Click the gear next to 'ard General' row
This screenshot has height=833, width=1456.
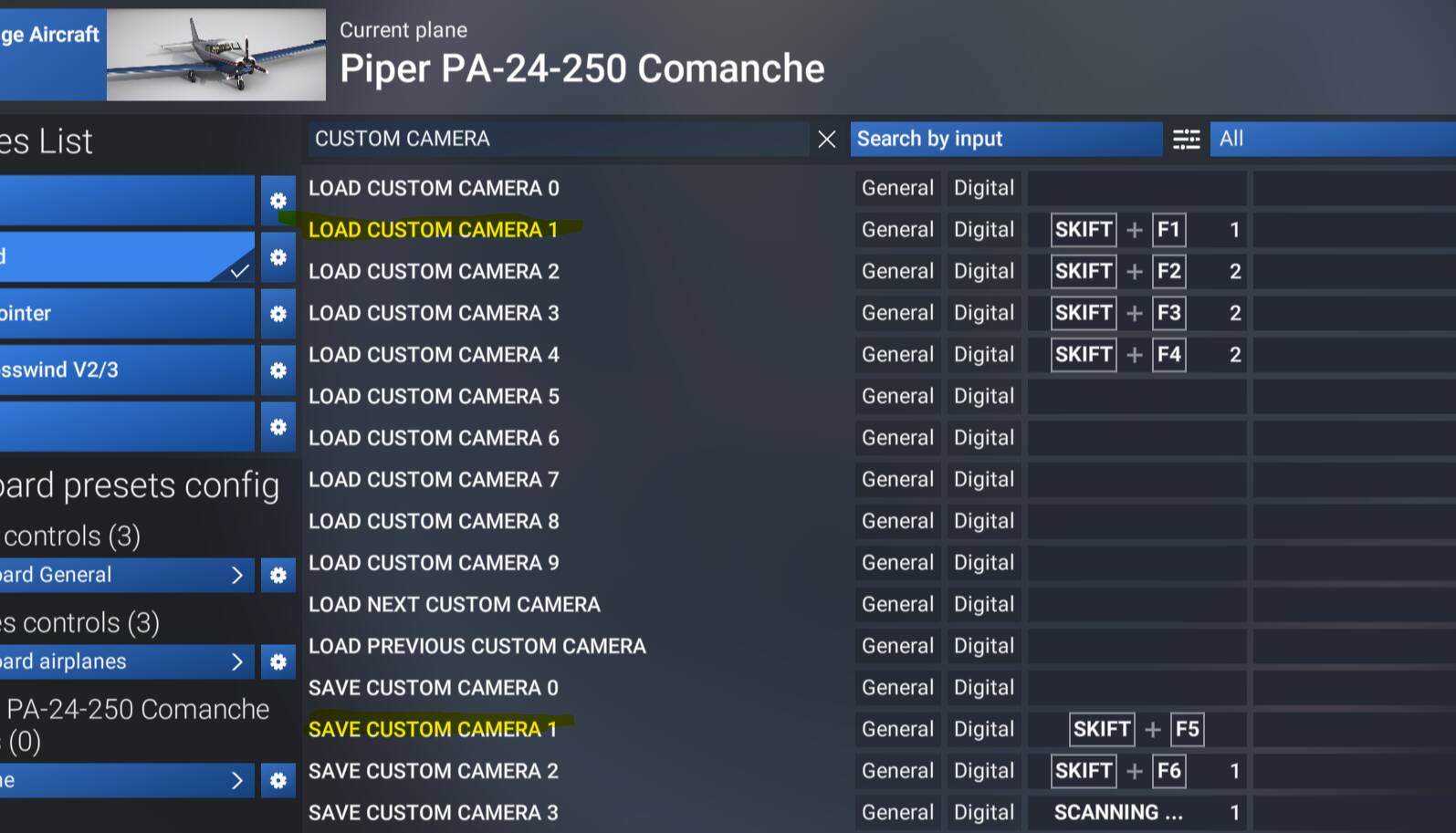pos(278,576)
